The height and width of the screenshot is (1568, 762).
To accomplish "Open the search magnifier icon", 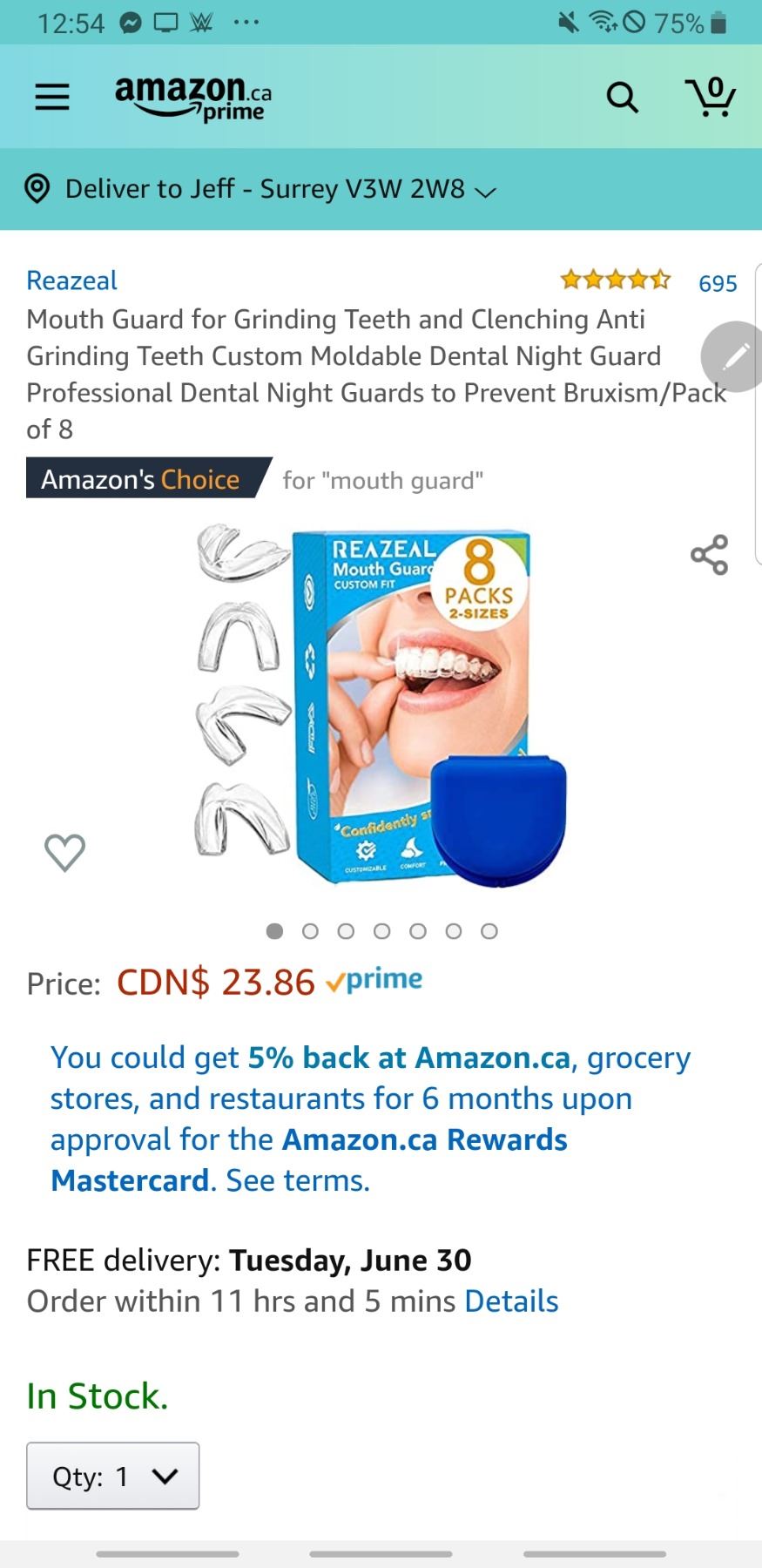I will click(x=622, y=98).
